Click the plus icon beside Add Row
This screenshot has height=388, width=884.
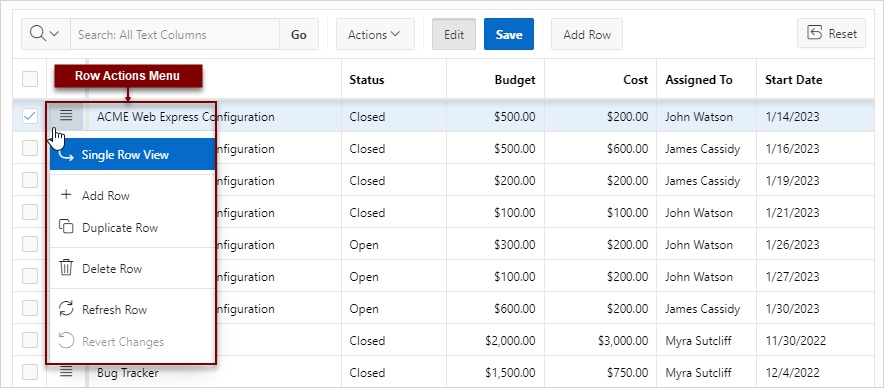coord(67,195)
